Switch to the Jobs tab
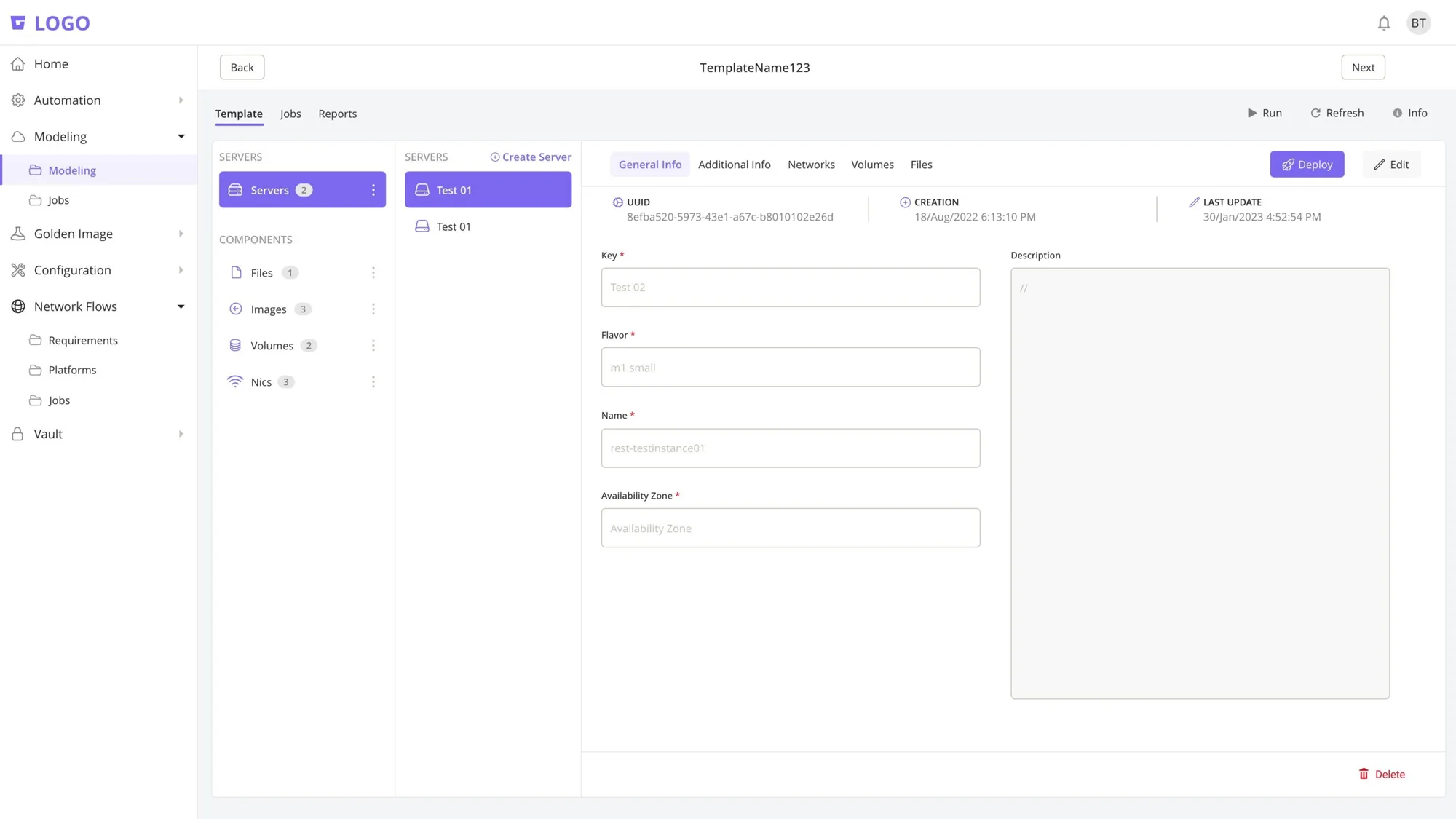Screen dimensions: 1456x819 pyautogui.click(x=290, y=114)
